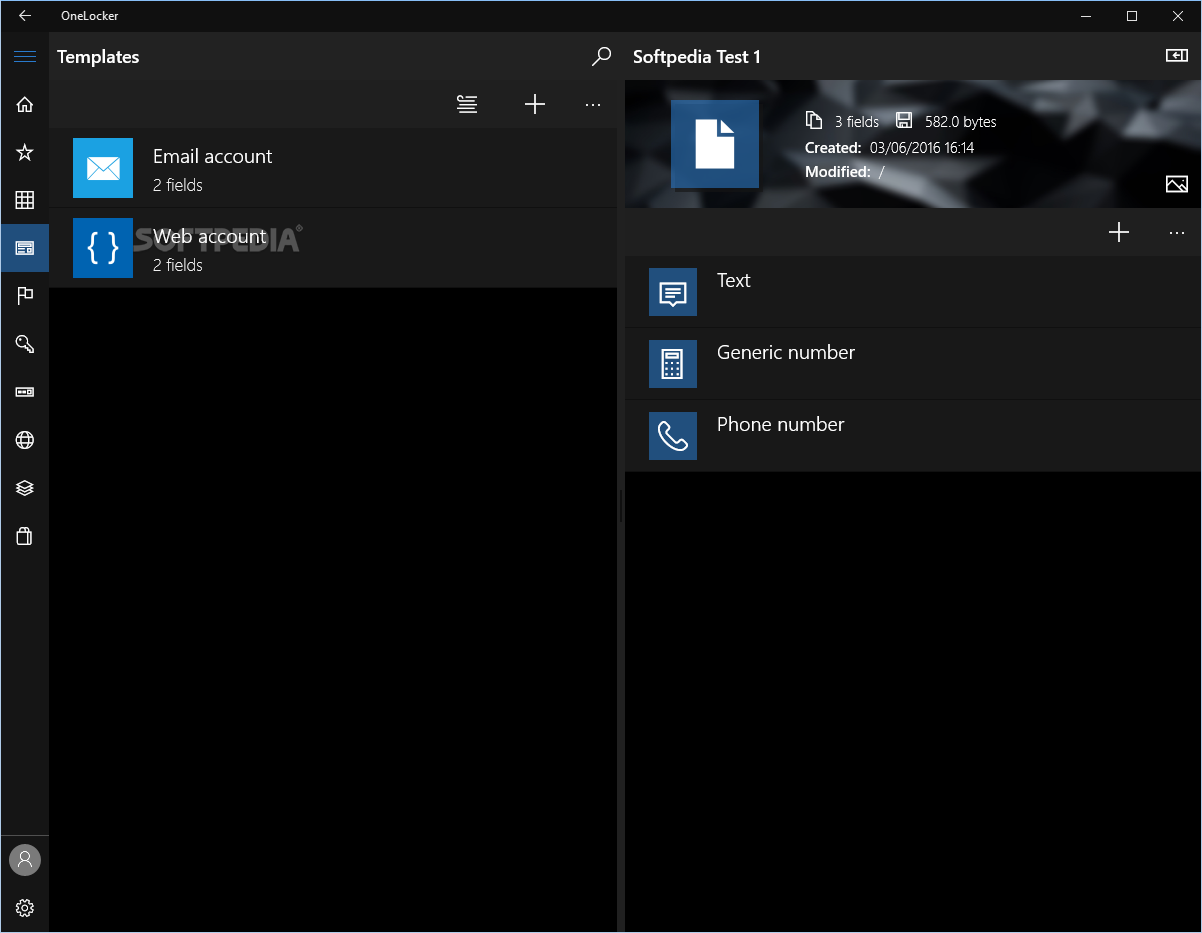Add a new field with plus icon
The image size is (1202, 933).
click(1119, 232)
